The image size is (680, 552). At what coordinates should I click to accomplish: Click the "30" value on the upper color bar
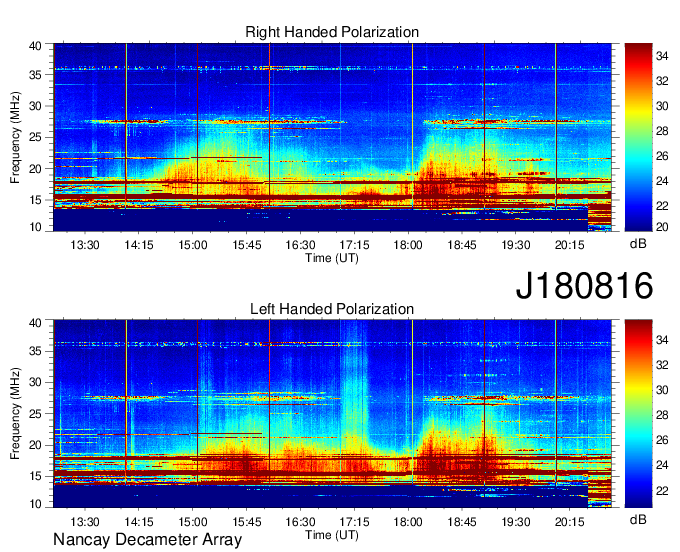click(662, 106)
